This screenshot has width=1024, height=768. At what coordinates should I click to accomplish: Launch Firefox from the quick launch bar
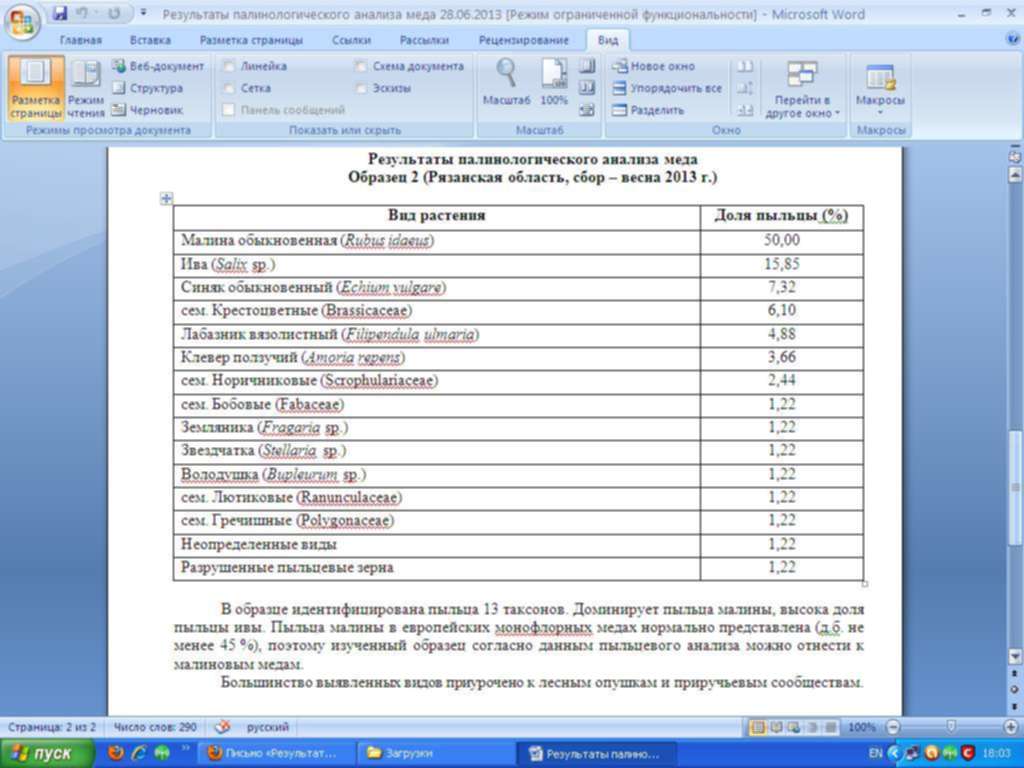116,753
